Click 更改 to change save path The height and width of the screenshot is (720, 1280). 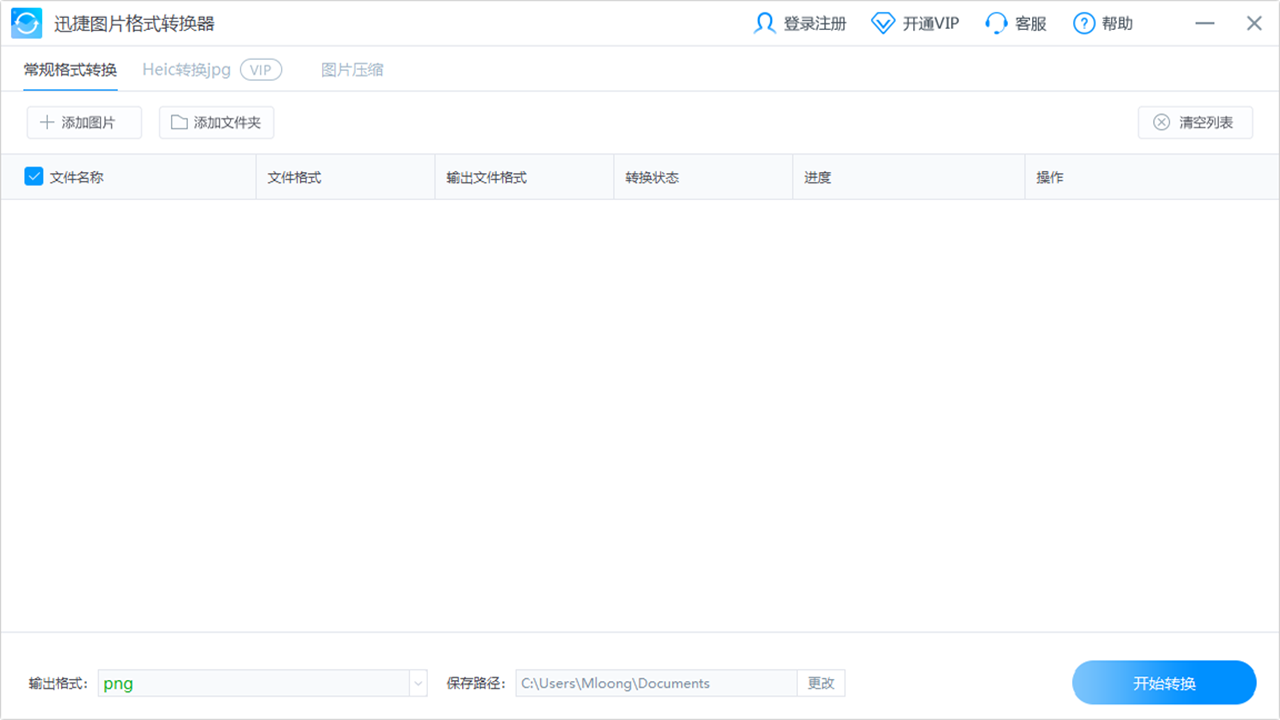tap(821, 683)
